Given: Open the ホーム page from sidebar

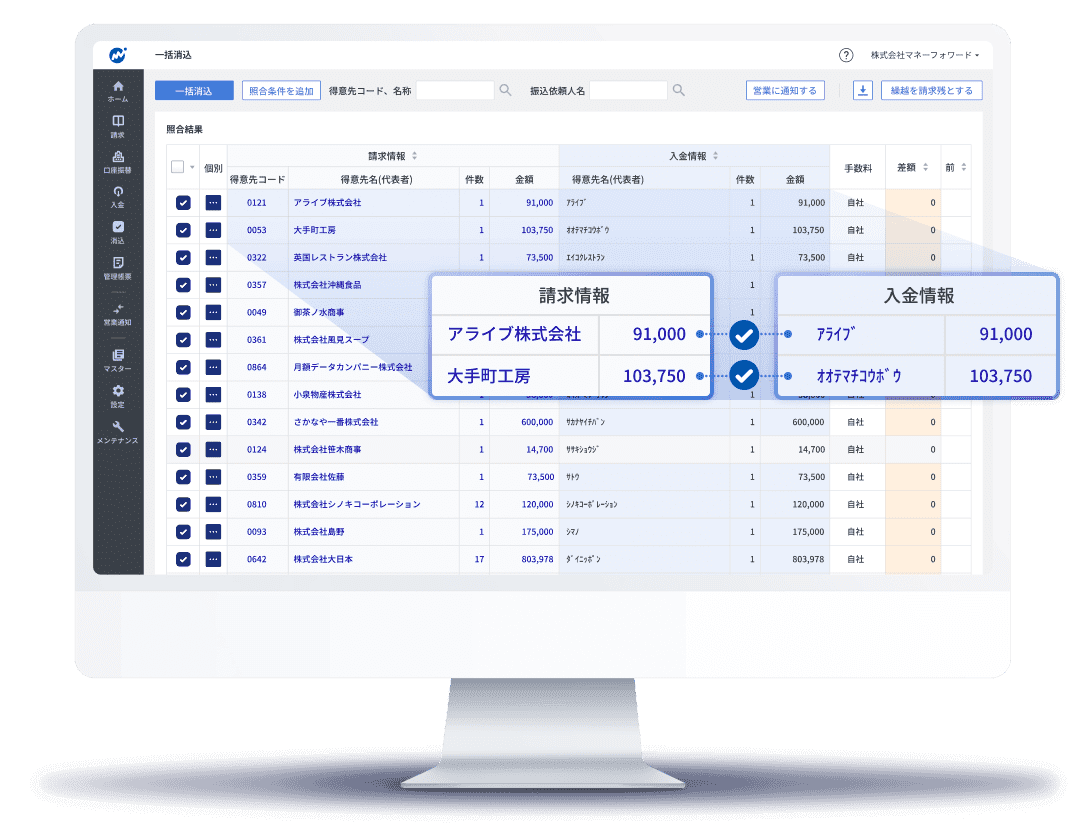Looking at the screenshot, I should (x=118, y=91).
